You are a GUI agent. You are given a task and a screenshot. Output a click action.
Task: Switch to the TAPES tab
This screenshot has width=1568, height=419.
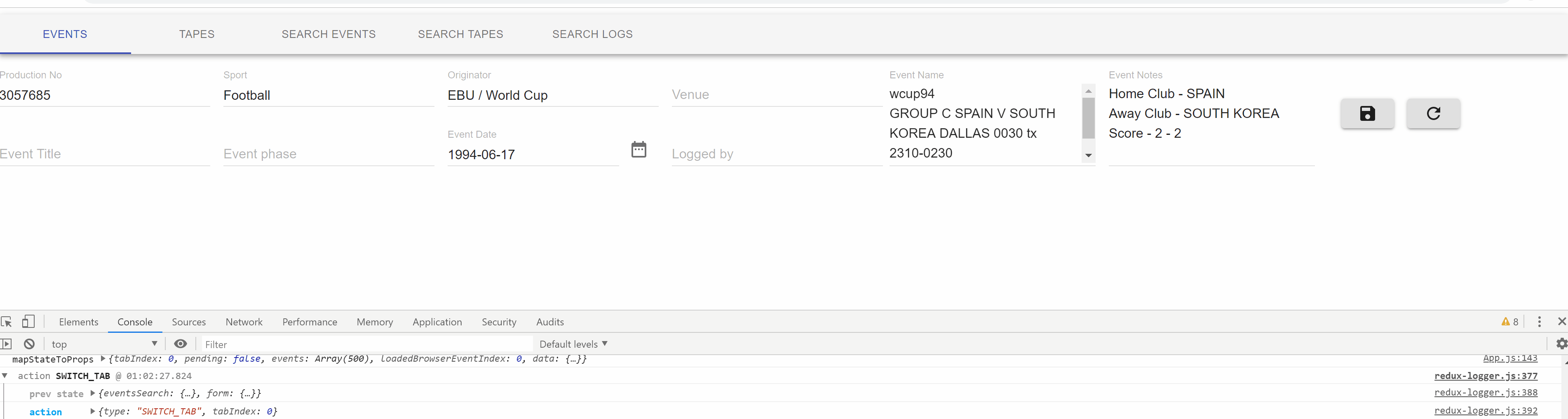196,34
